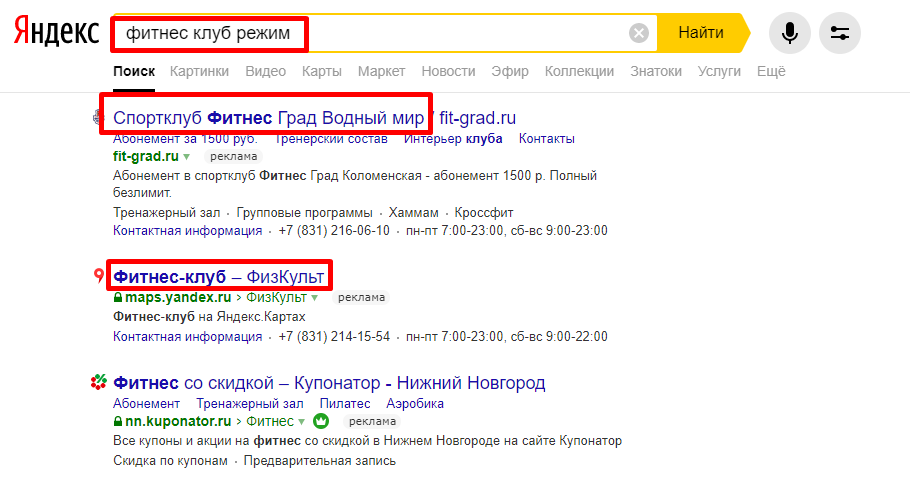Viewport: 910px width, 491px height.
Task: Expand dropdown arrow next to fit-grad.ru
Action: coord(187,157)
